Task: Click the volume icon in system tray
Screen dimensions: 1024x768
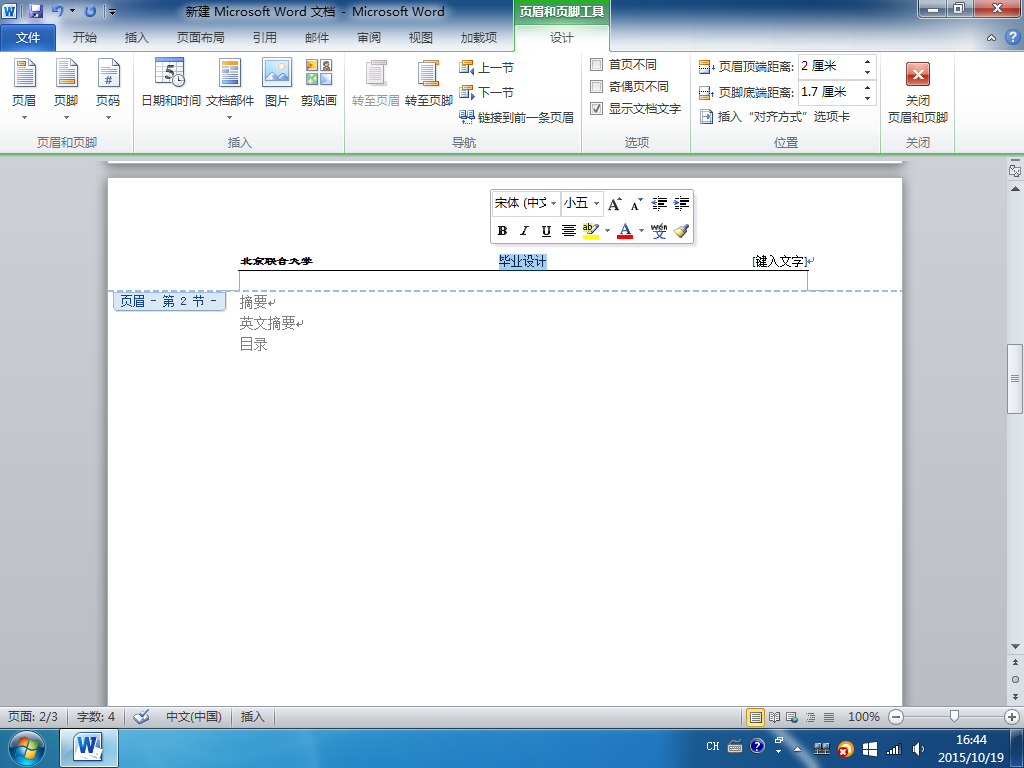Action: click(x=918, y=748)
